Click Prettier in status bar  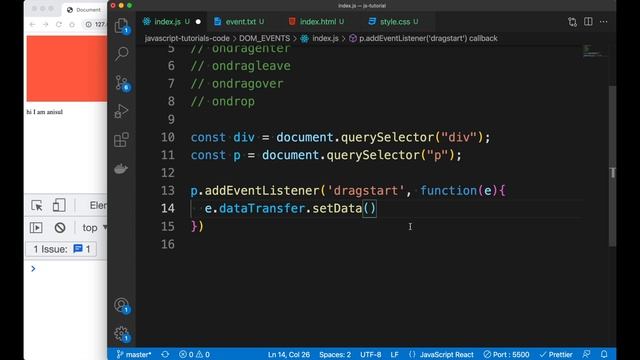[x=556, y=354]
